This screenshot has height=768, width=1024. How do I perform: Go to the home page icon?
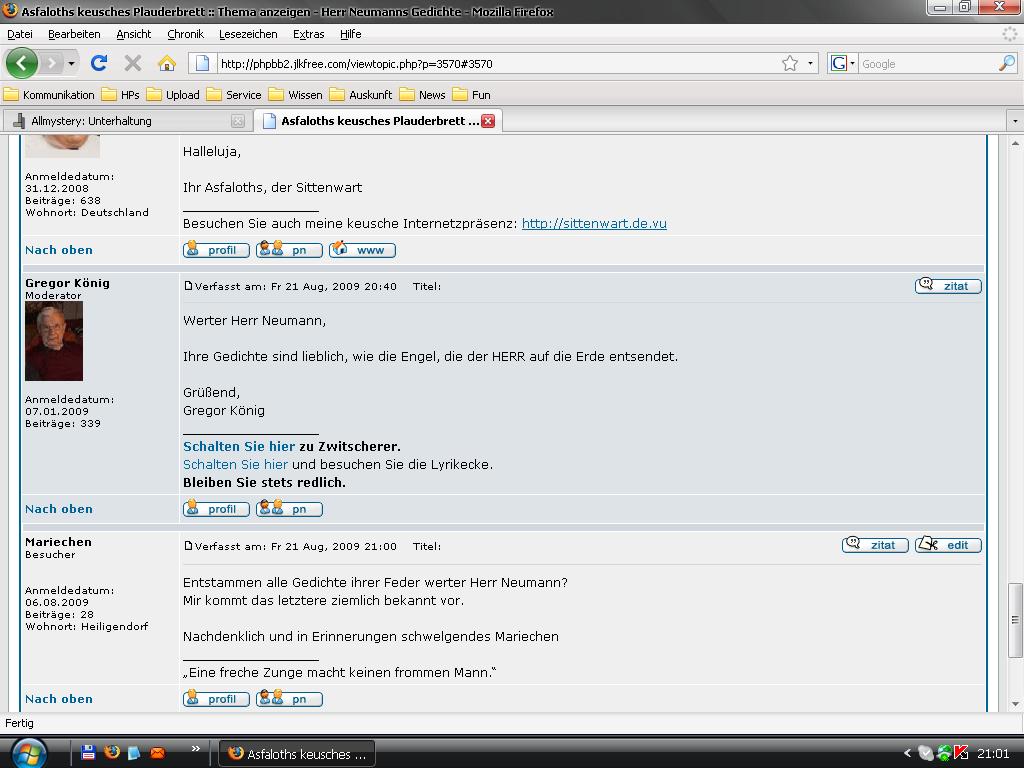tap(167, 63)
